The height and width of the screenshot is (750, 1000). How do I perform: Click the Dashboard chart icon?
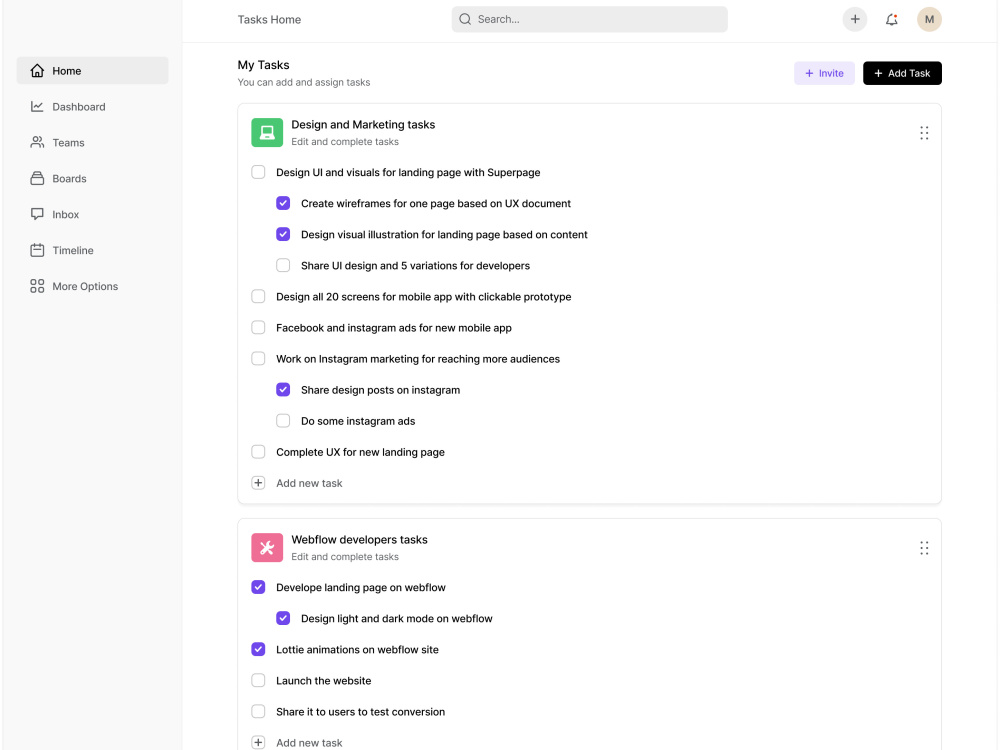point(37,107)
